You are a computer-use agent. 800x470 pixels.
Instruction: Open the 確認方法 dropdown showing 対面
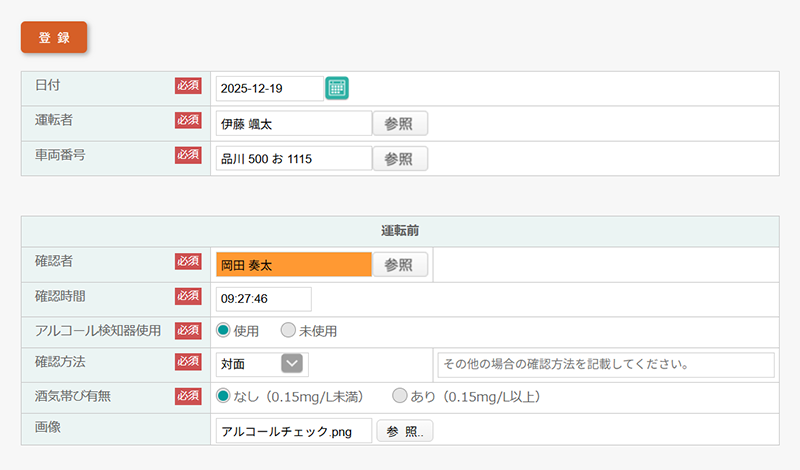(262, 365)
